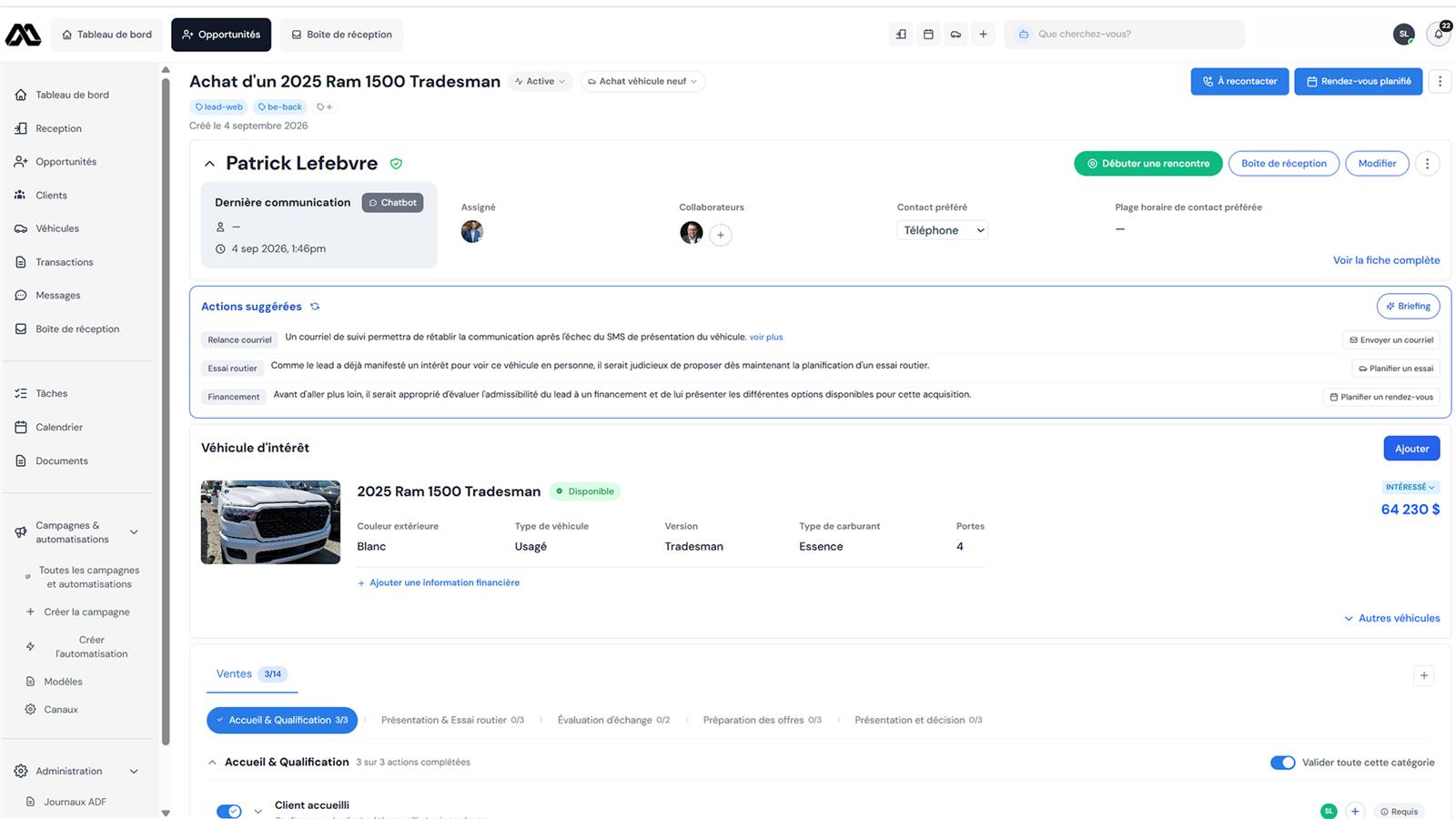Toggle Valider toute cette catégorie switch

[x=1283, y=763]
